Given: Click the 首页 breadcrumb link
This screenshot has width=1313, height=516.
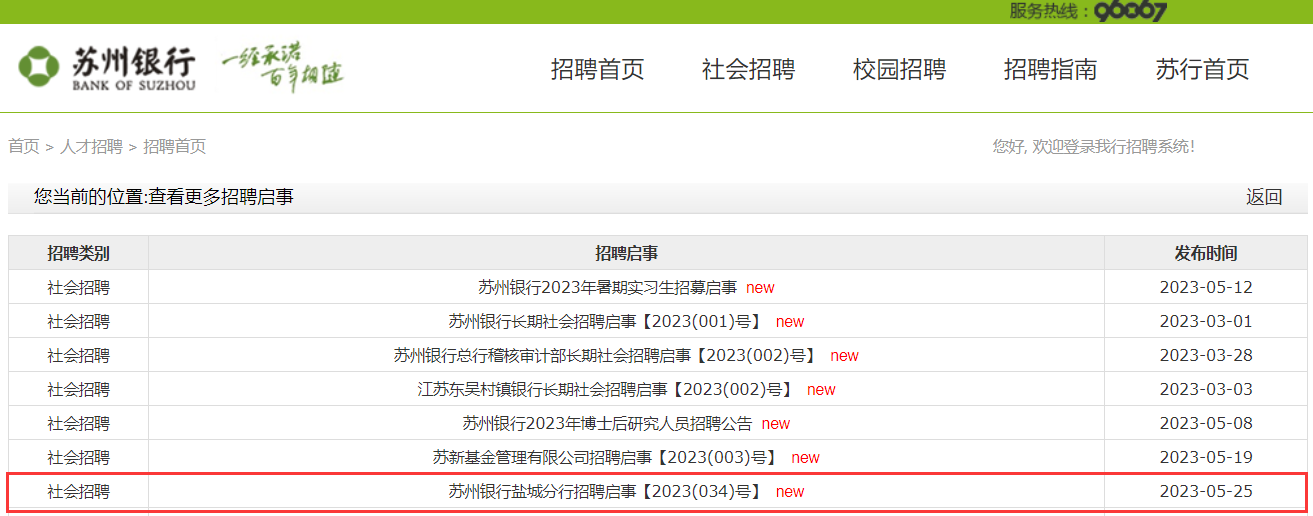Looking at the screenshot, I should click(24, 146).
